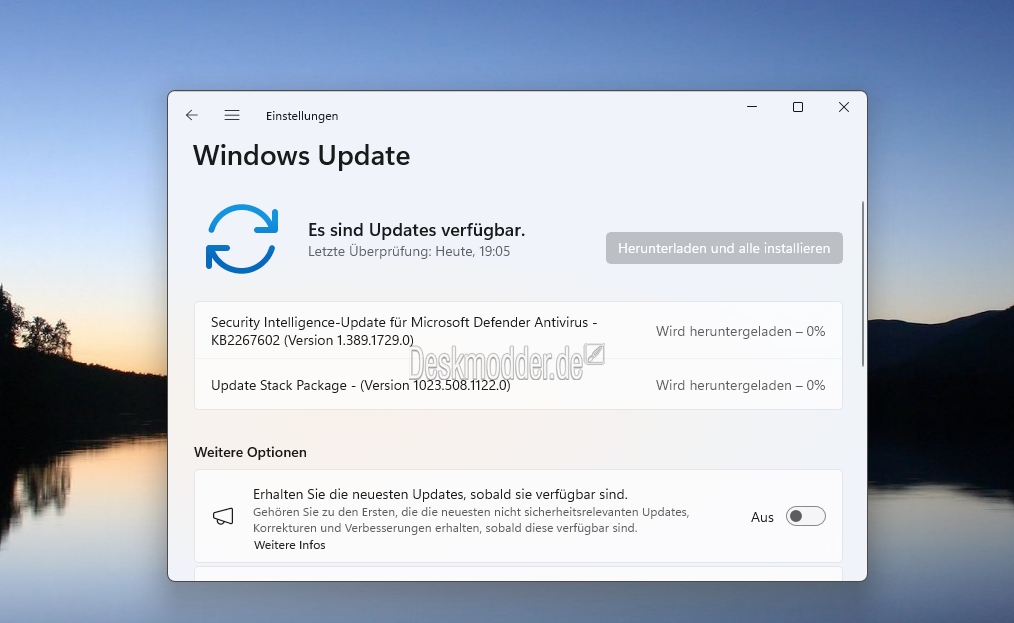The width and height of the screenshot is (1014, 623).
Task: Go back using the arrow icon
Action: [191, 115]
